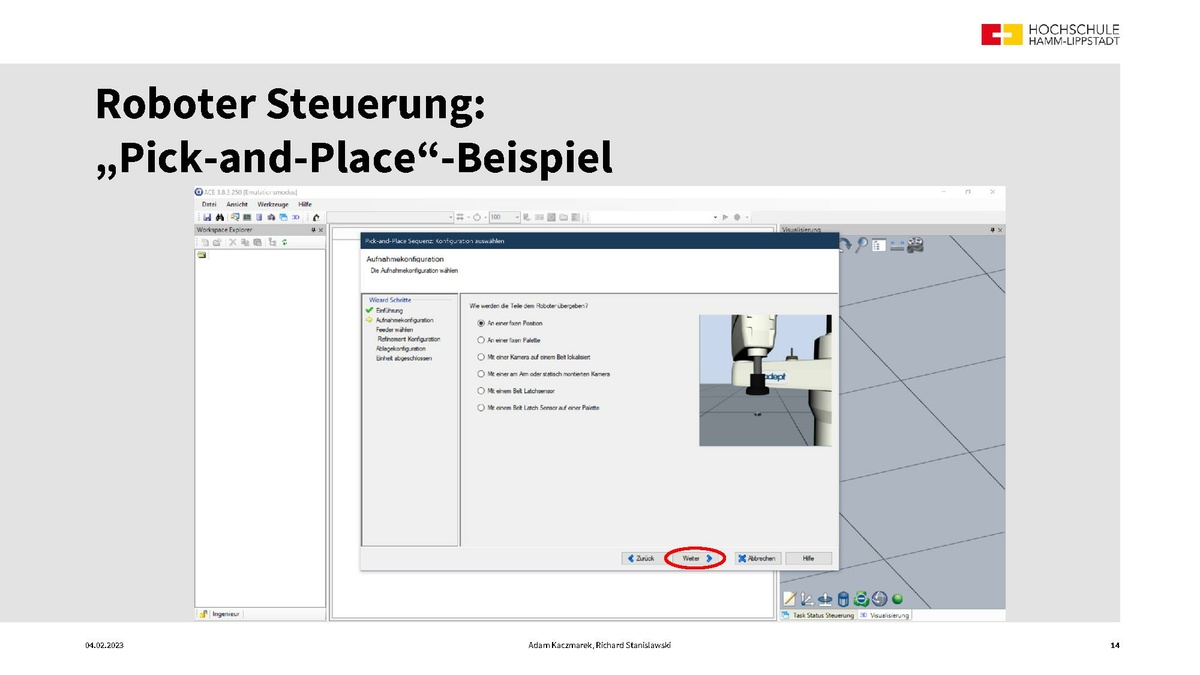The width and height of the screenshot is (1200, 675).
Task: Click the Weiter button
Action: 697,558
